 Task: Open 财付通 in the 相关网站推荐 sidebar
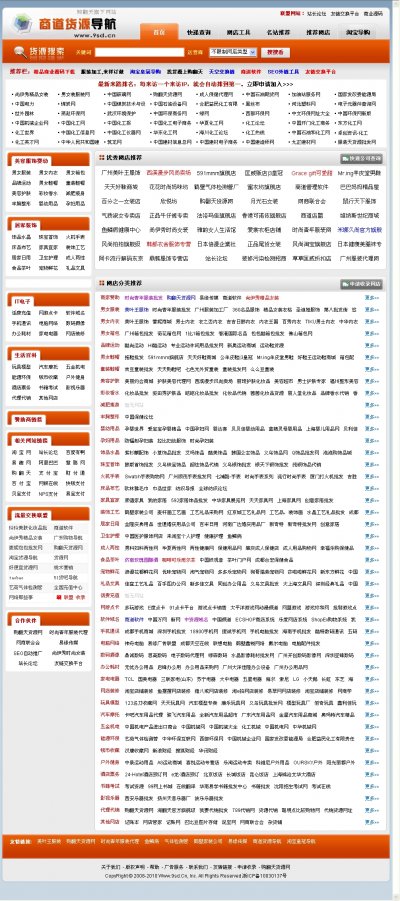[75, 473]
